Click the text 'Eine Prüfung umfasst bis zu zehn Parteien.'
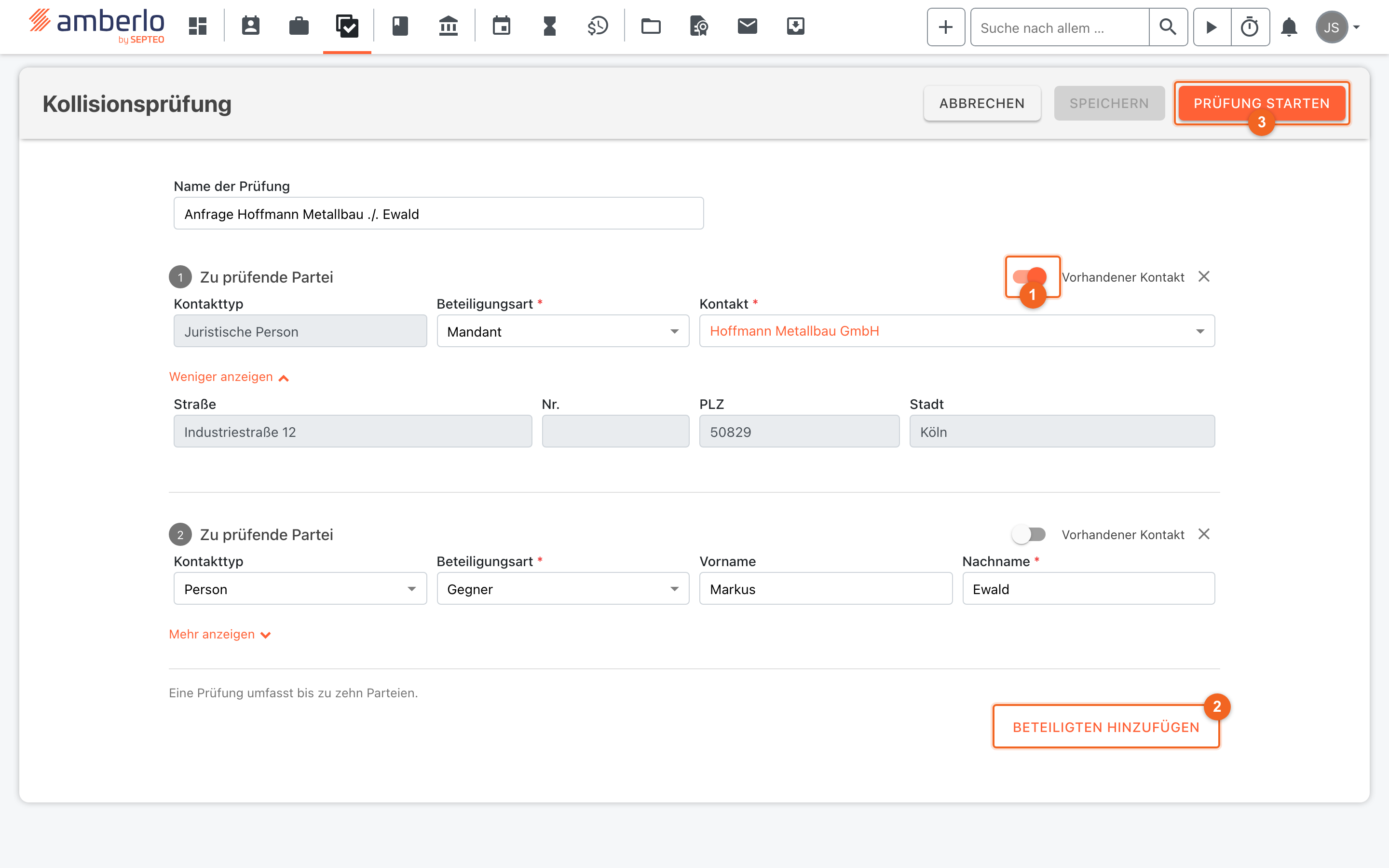Image resolution: width=1389 pixels, height=868 pixels. 293,693
